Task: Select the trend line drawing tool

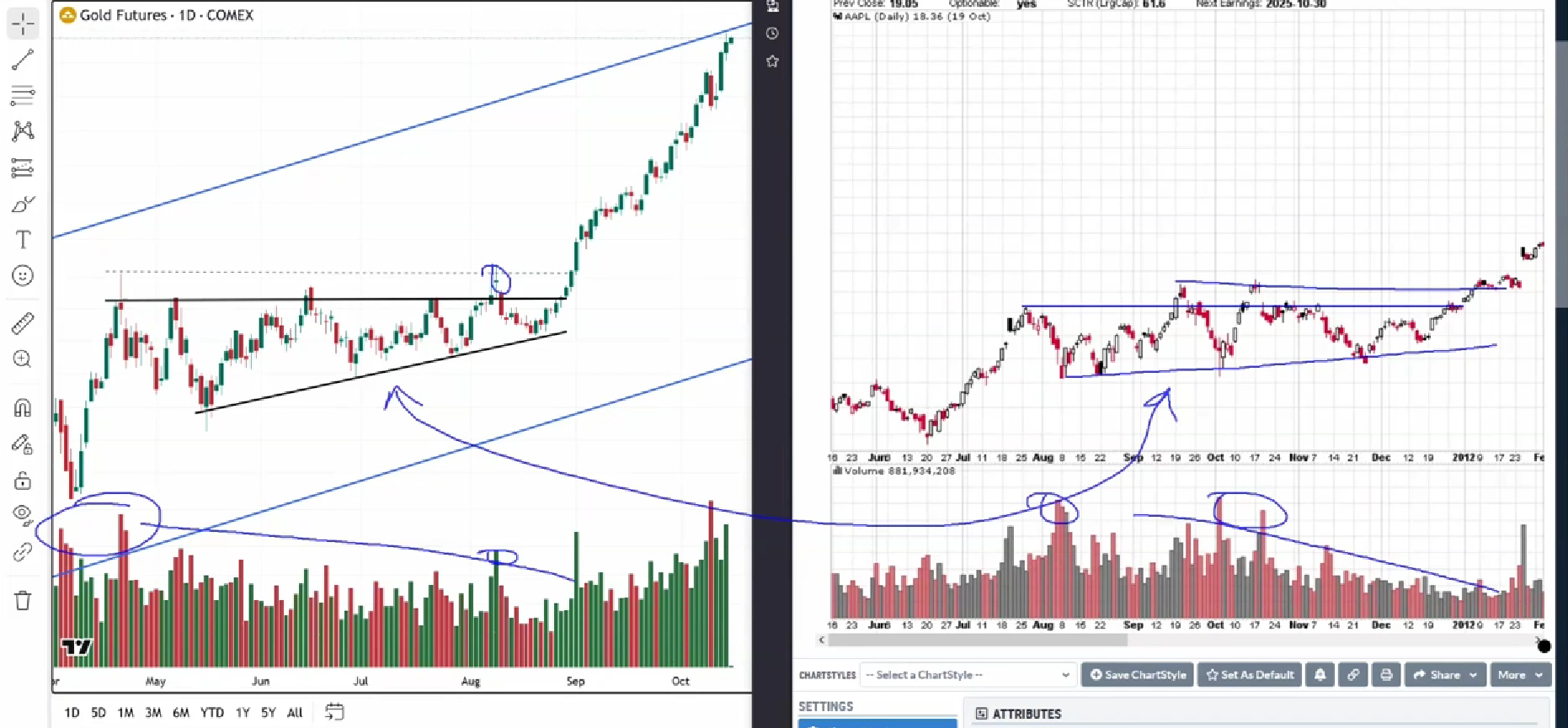Action: click(x=23, y=60)
